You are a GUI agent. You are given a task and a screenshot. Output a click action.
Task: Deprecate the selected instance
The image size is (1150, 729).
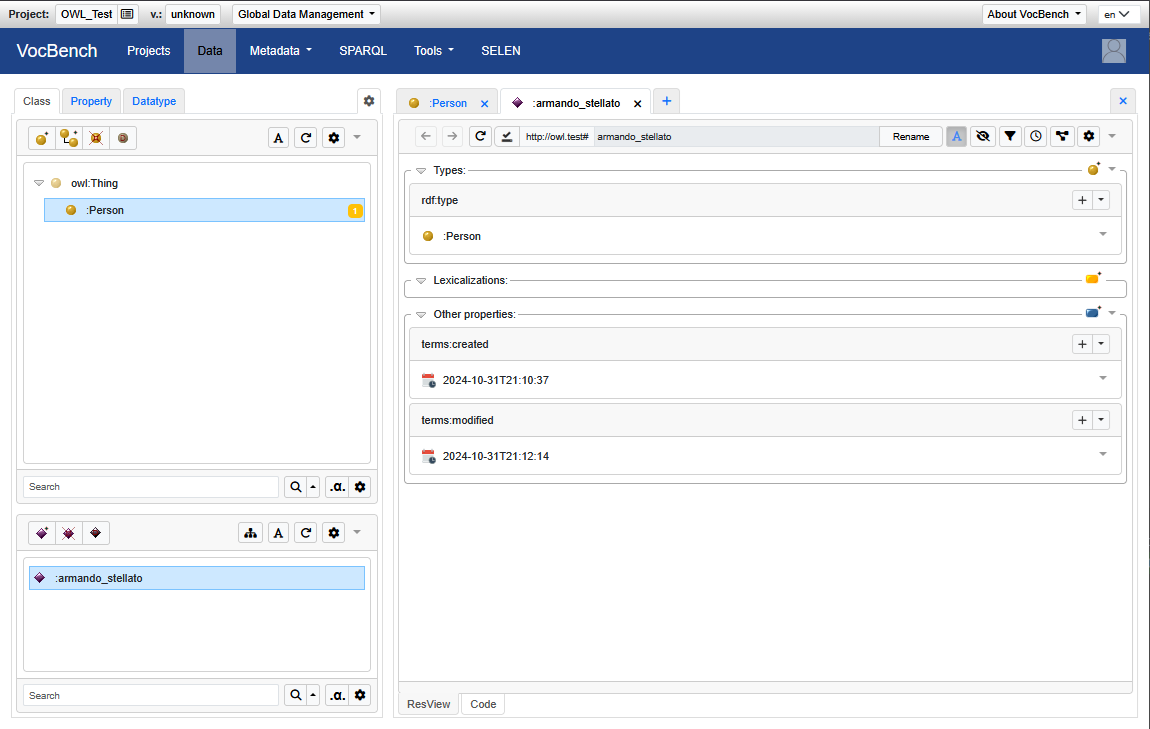(x=96, y=533)
